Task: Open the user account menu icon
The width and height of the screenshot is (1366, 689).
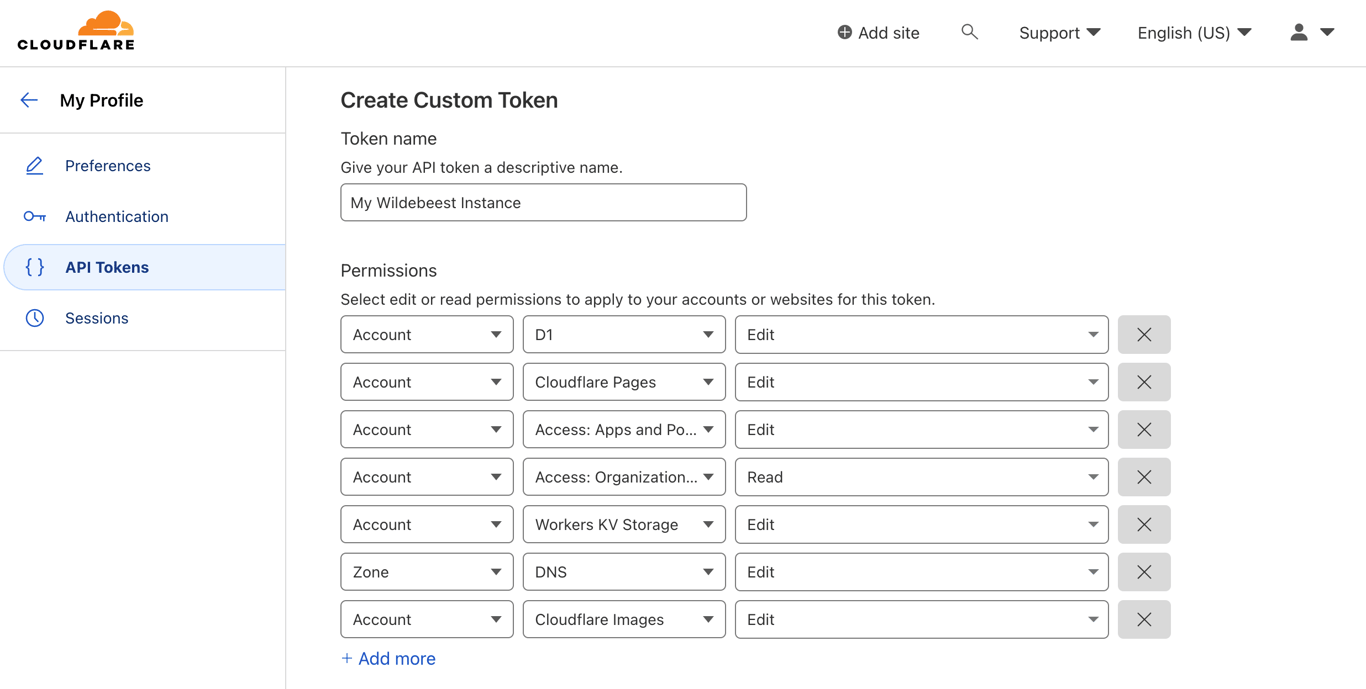Action: point(1311,32)
